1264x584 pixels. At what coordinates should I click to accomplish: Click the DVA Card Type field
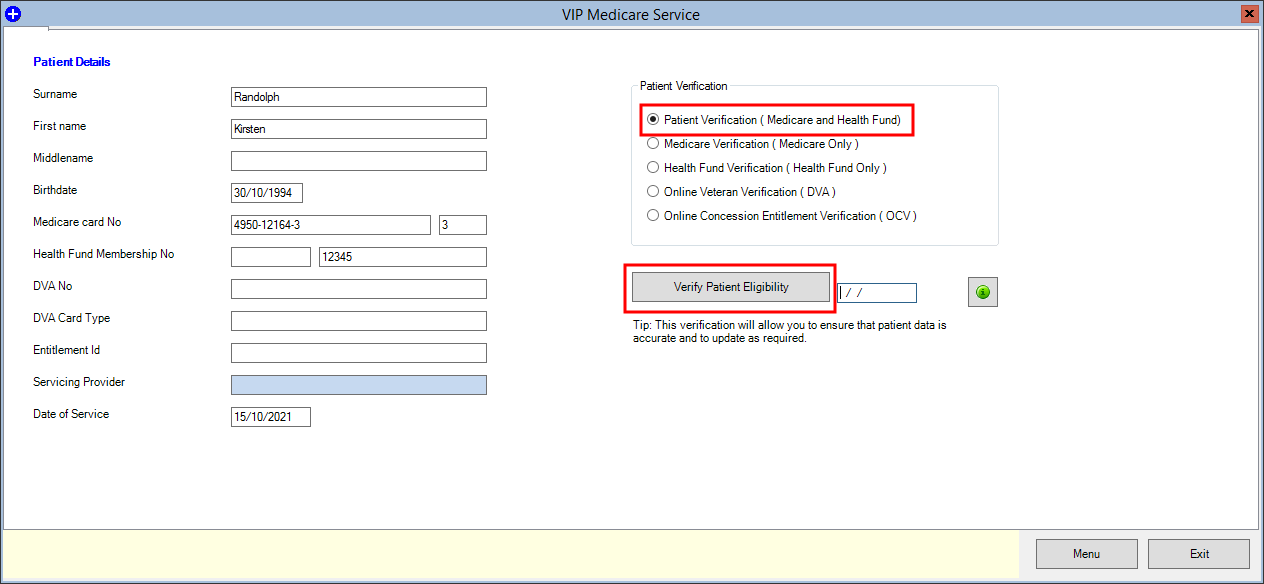359,321
